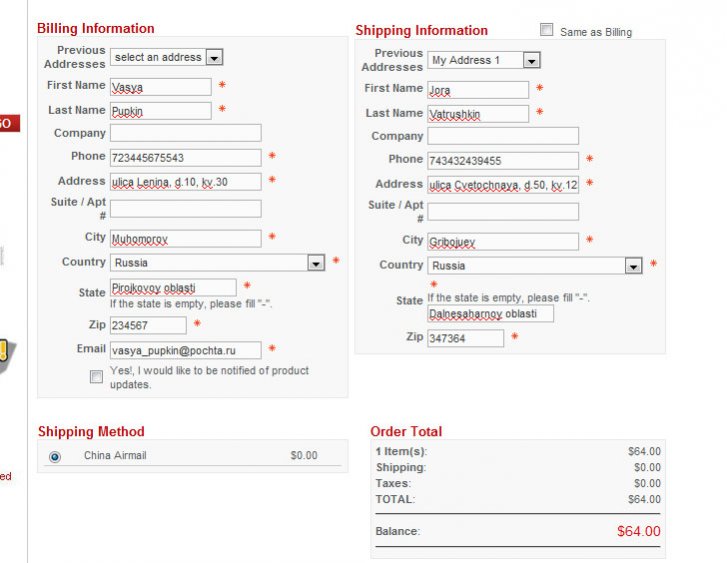Screen dimensions: 727x563
Task: Click the billing State field
Action: tap(173, 288)
